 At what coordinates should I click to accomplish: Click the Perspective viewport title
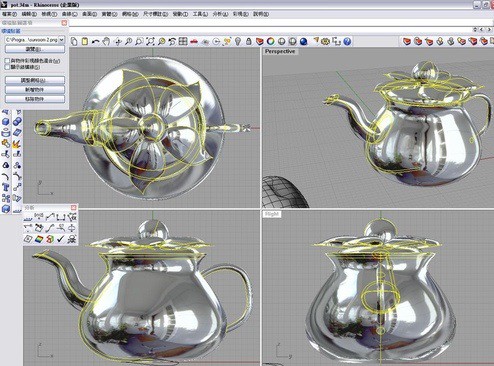(x=280, y=51)
